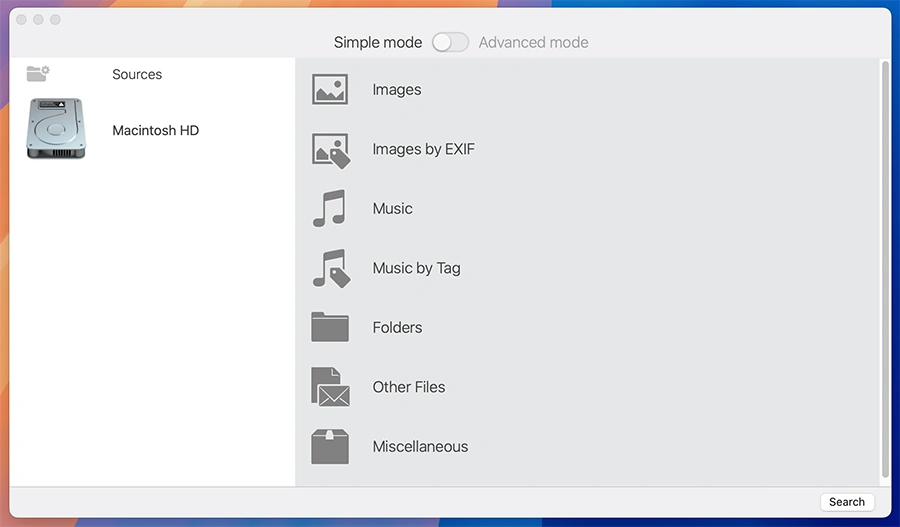900x527 pixels.
Task: Click the Simple mode label
Action: coord(378,43)
